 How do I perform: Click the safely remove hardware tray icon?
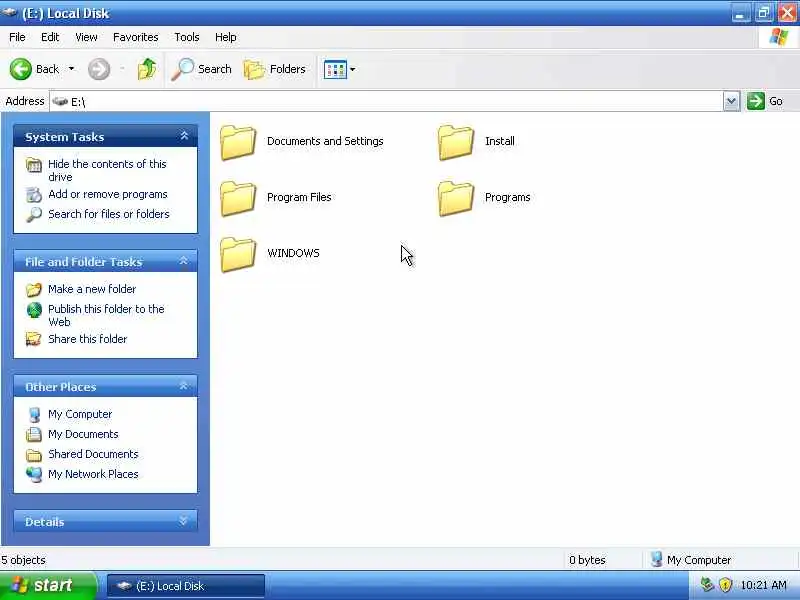click(x=707, y=585)
